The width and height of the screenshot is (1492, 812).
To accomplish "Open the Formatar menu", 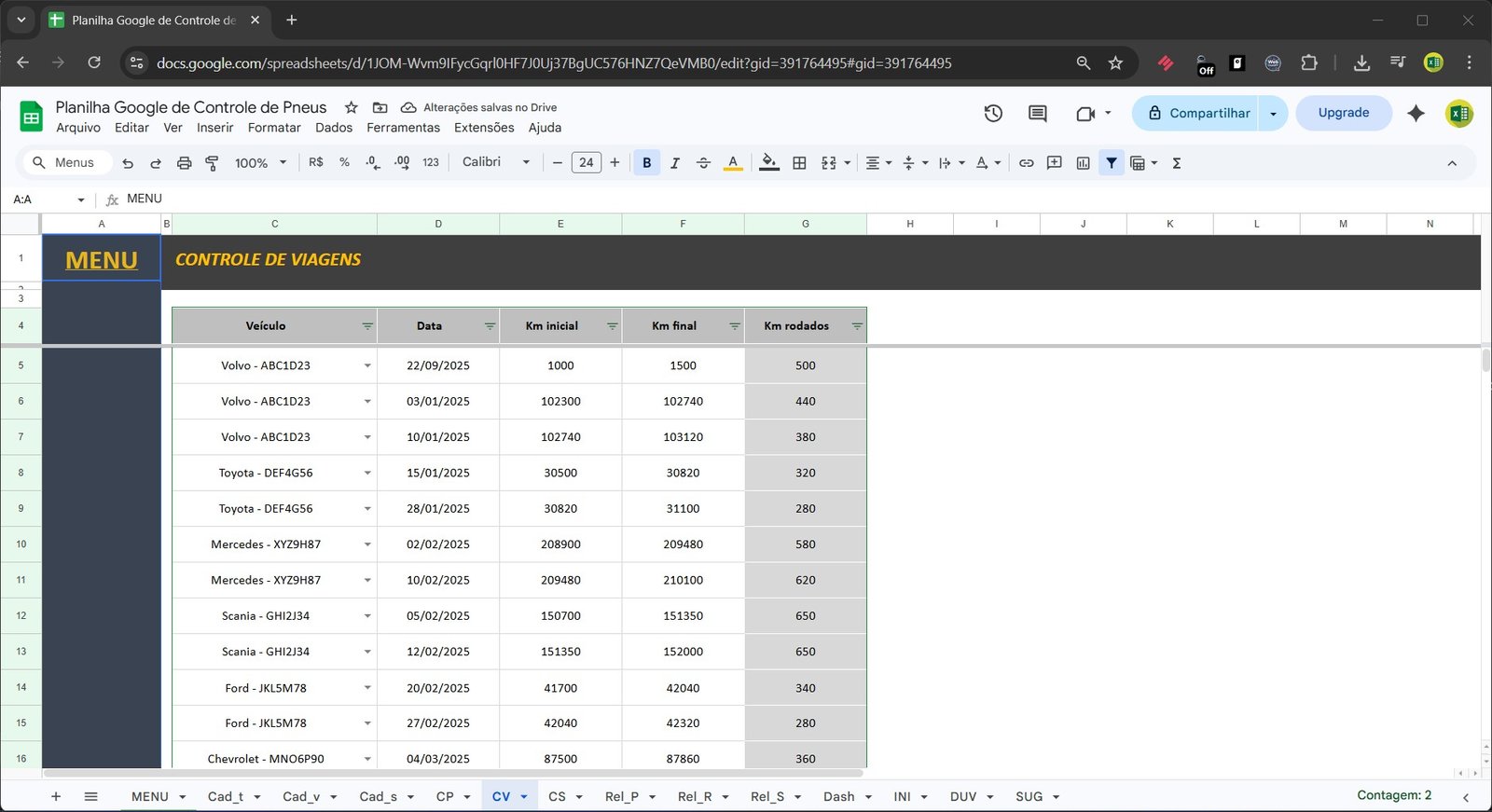I will pos(274,128).
